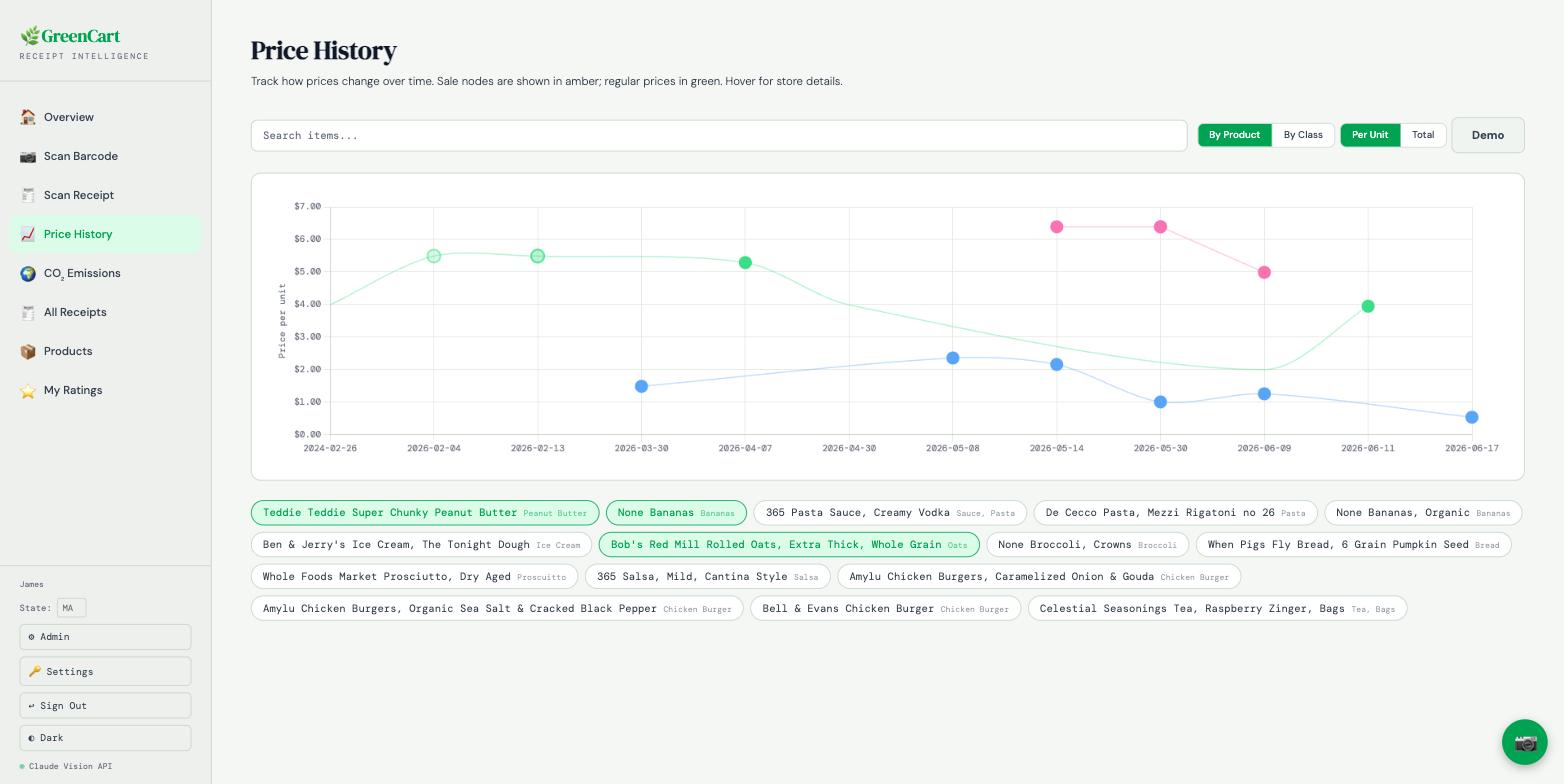Click the State MA field
This screenshot has height=784, width=1564.
pos(71,608)
